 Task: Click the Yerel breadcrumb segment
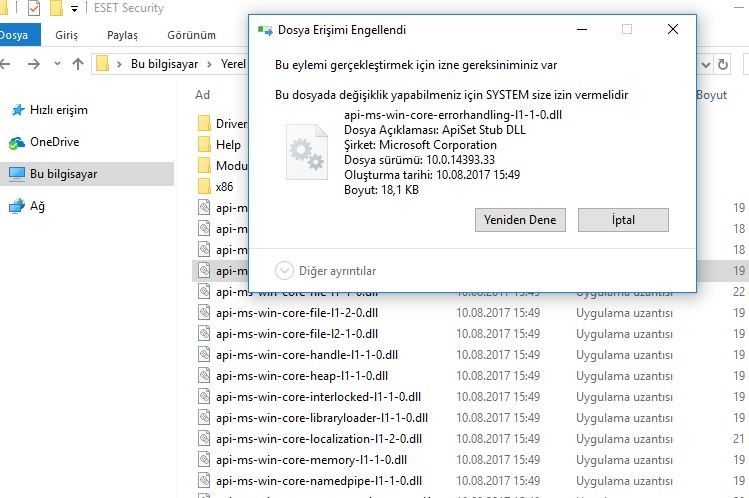point(233,64)
